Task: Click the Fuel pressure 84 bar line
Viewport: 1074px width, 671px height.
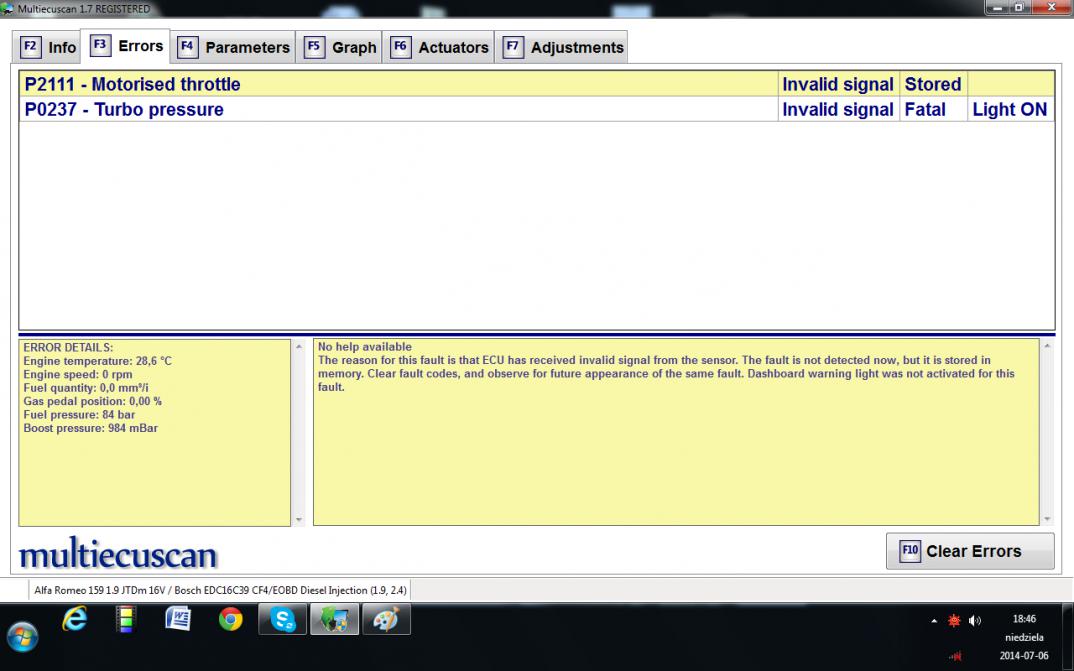Action: [79, 415]
